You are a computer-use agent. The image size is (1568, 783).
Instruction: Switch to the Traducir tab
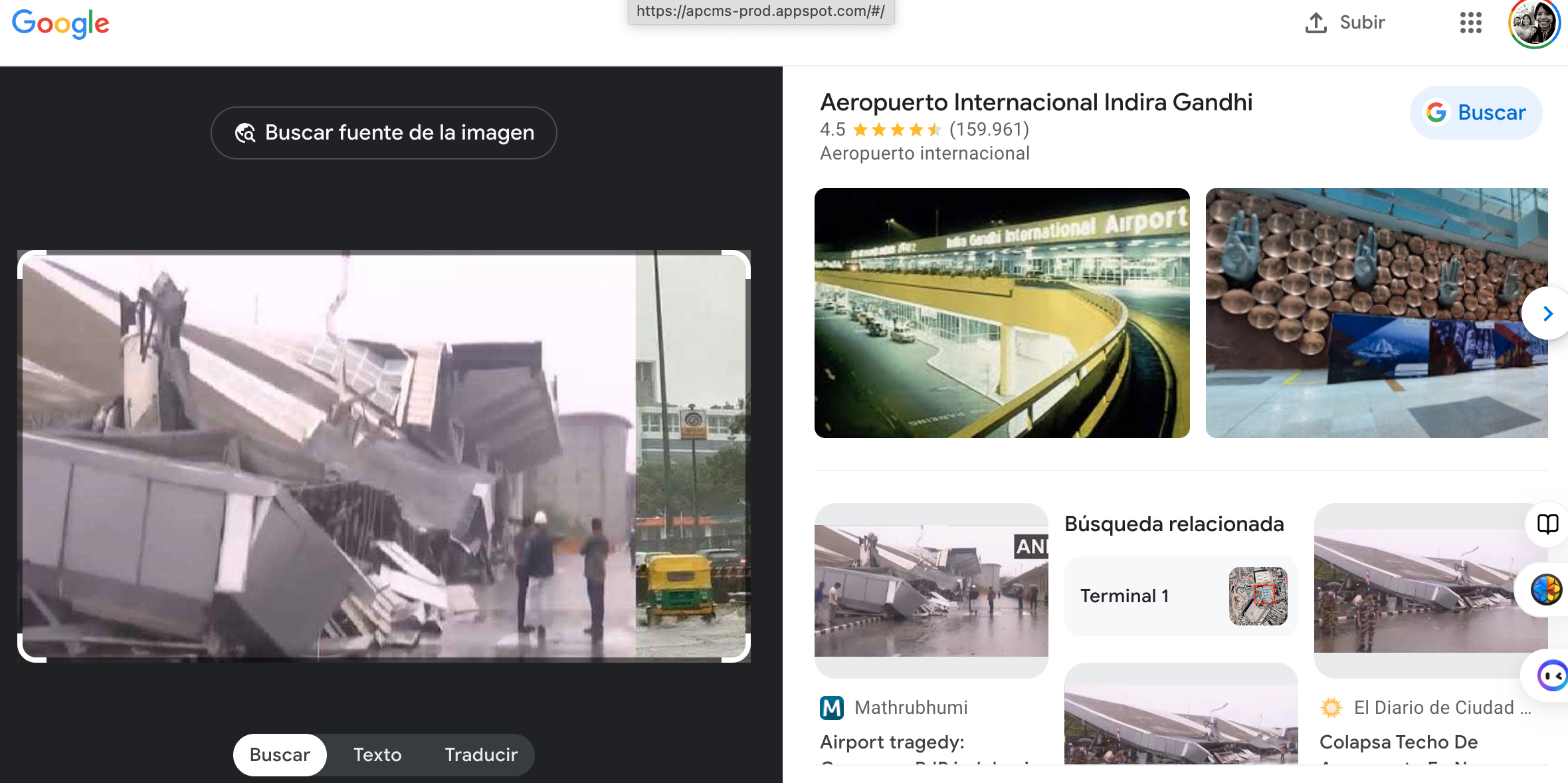pos(481,755)
